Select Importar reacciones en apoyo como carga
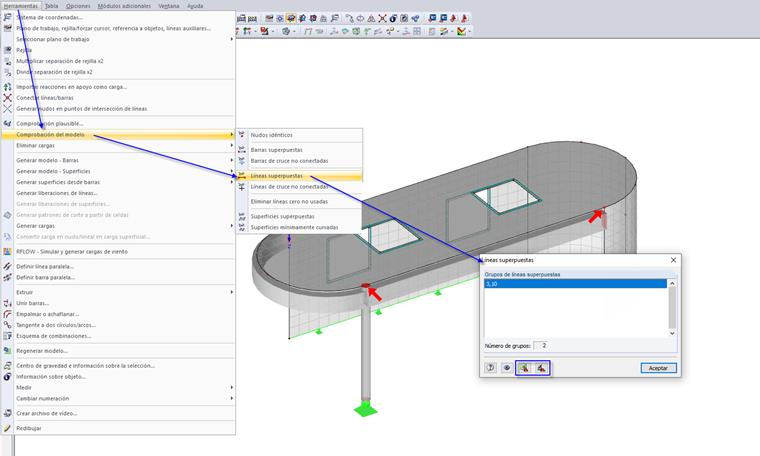Image resolution: width=760 pixels, height=456 pixels. [118, 87]
